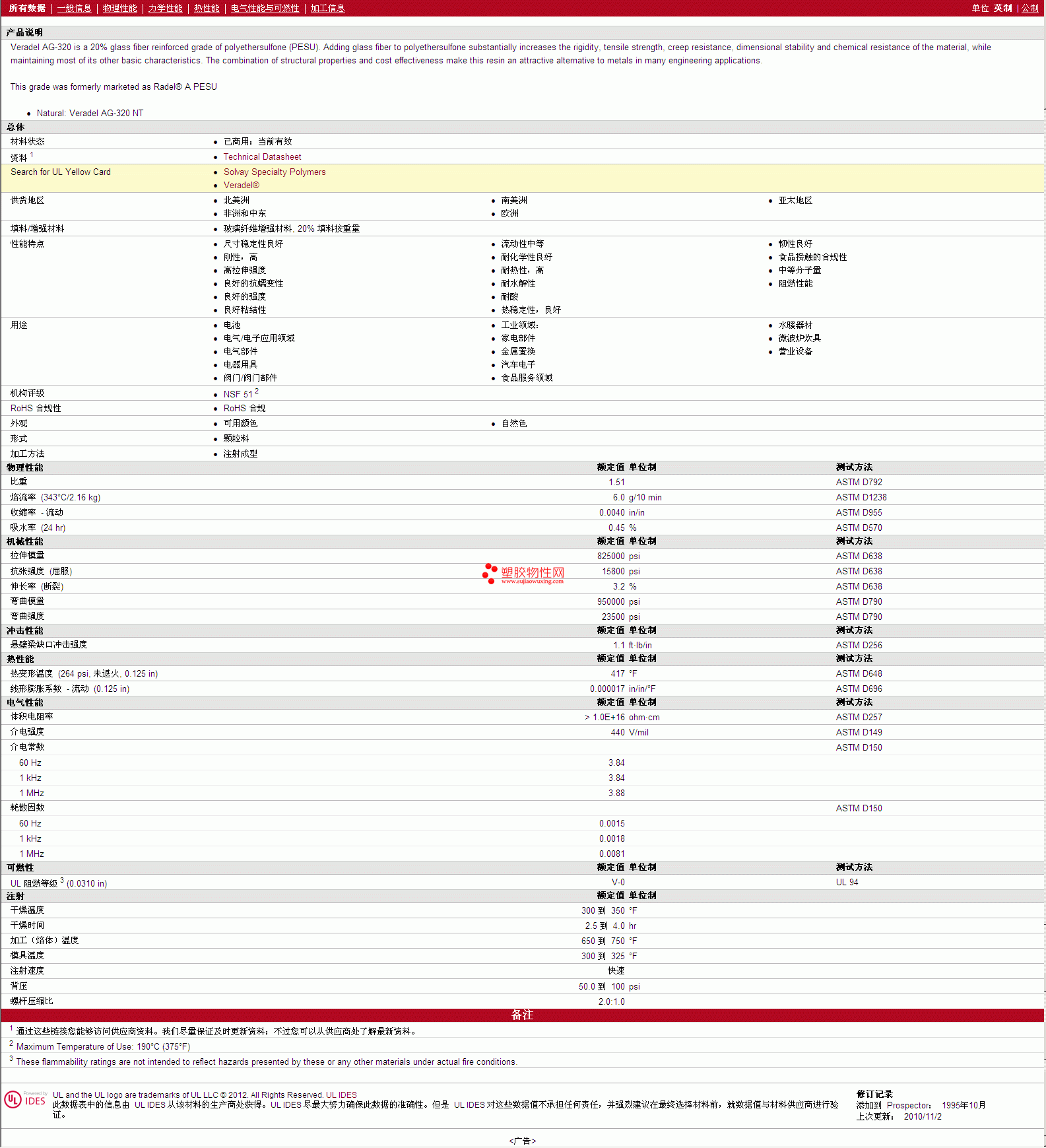Click the 螺杆压缩比 row label

click(32, 1001)
